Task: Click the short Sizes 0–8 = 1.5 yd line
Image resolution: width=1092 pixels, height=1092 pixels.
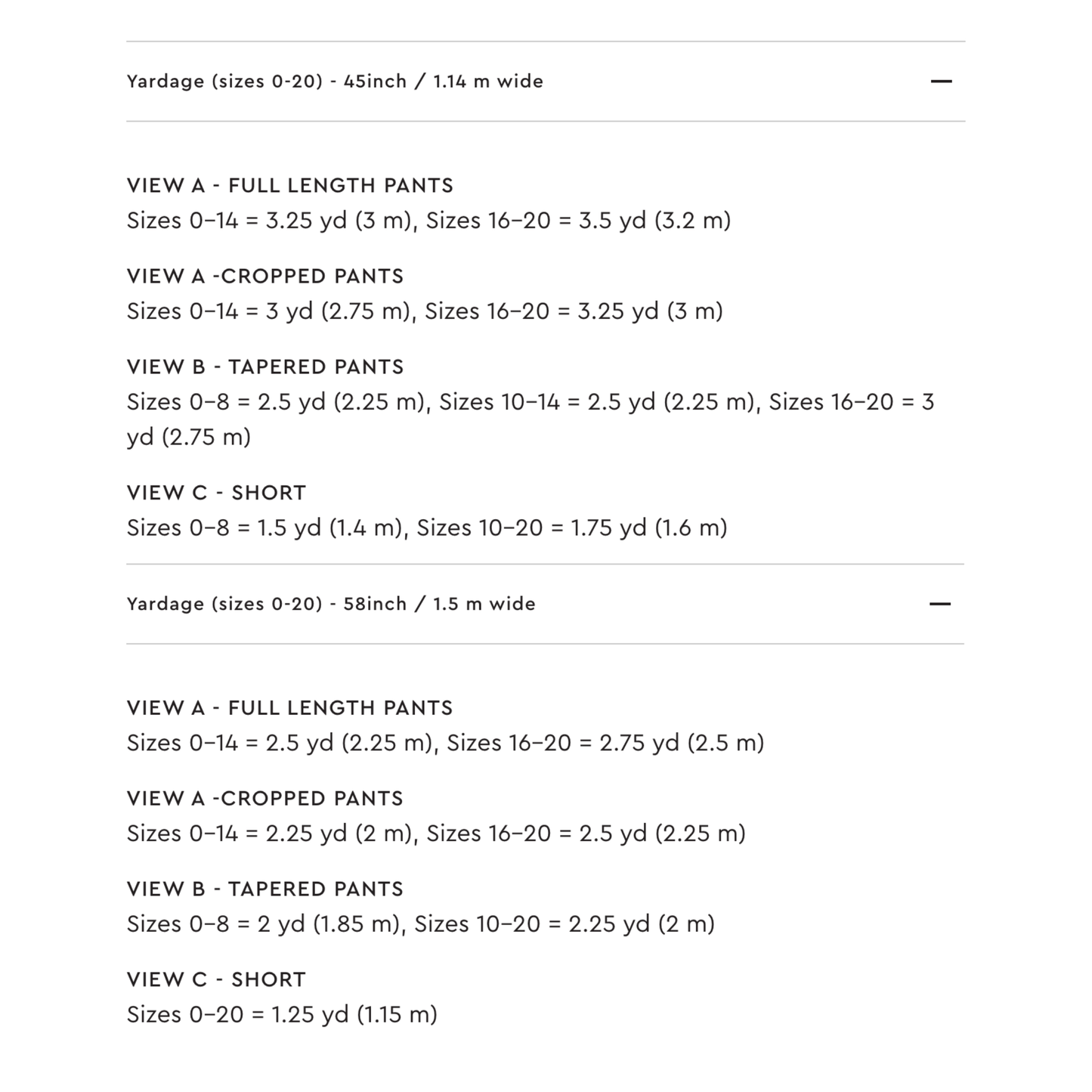Action: click(427, 527)
